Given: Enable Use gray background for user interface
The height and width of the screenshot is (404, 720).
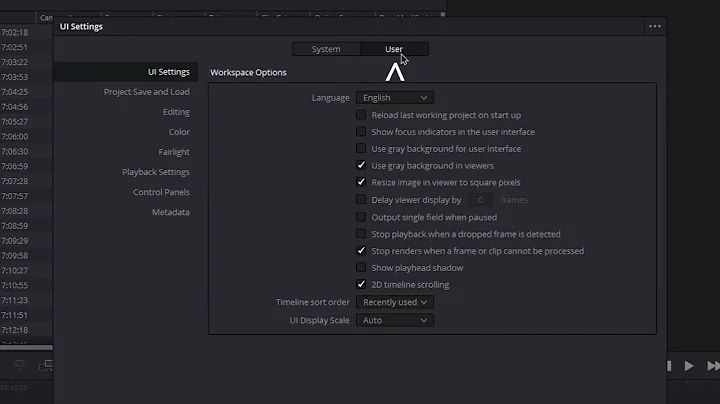Looking at the screenshot, I should [x=361, y=148].
